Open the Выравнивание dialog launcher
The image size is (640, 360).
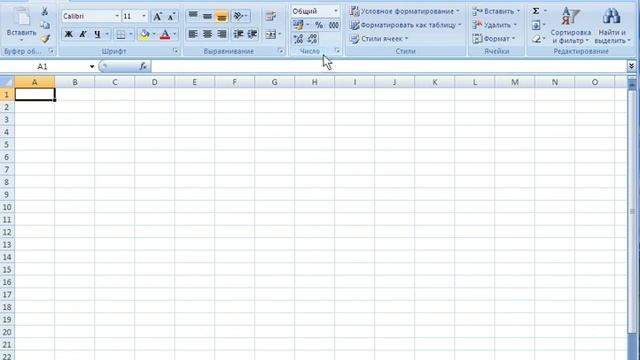click(281, 51)
